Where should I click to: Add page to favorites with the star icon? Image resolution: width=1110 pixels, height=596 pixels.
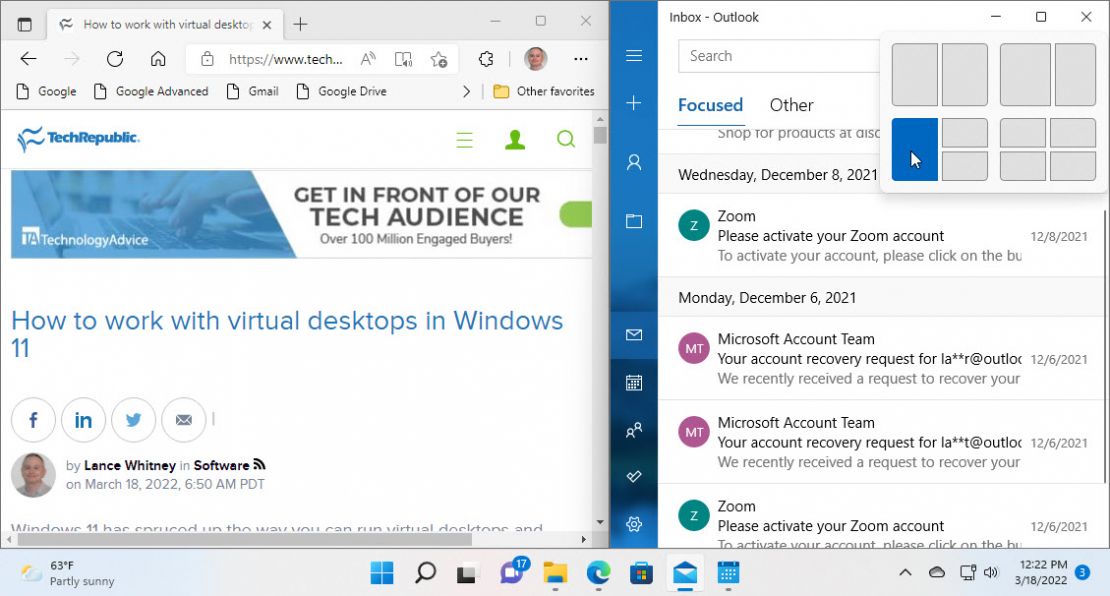pyautogui.click(x=438, y=59)
